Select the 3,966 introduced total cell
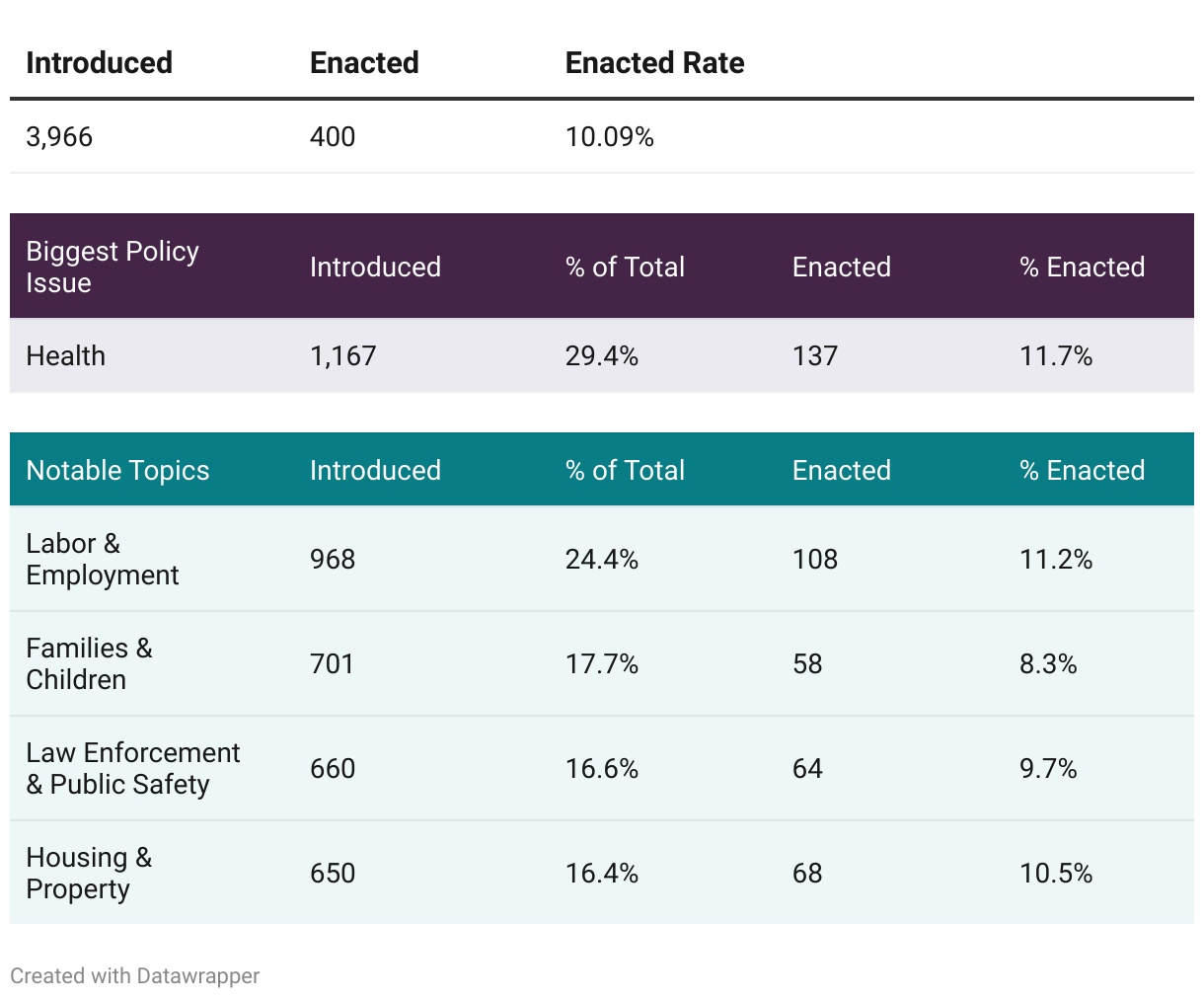 (x=59, y=136)
